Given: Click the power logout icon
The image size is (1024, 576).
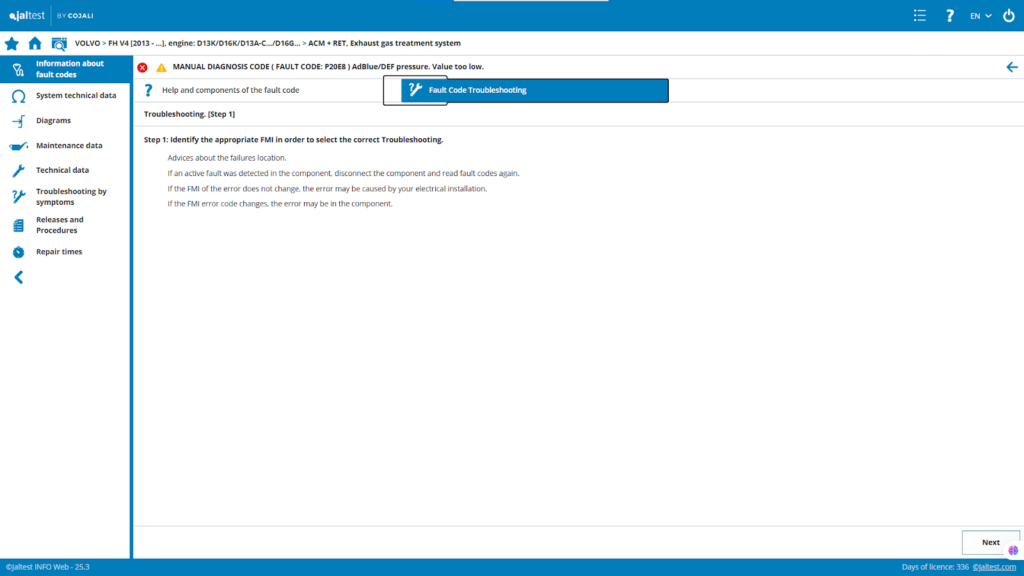Looking at the screenshot, I should 1008,16.
